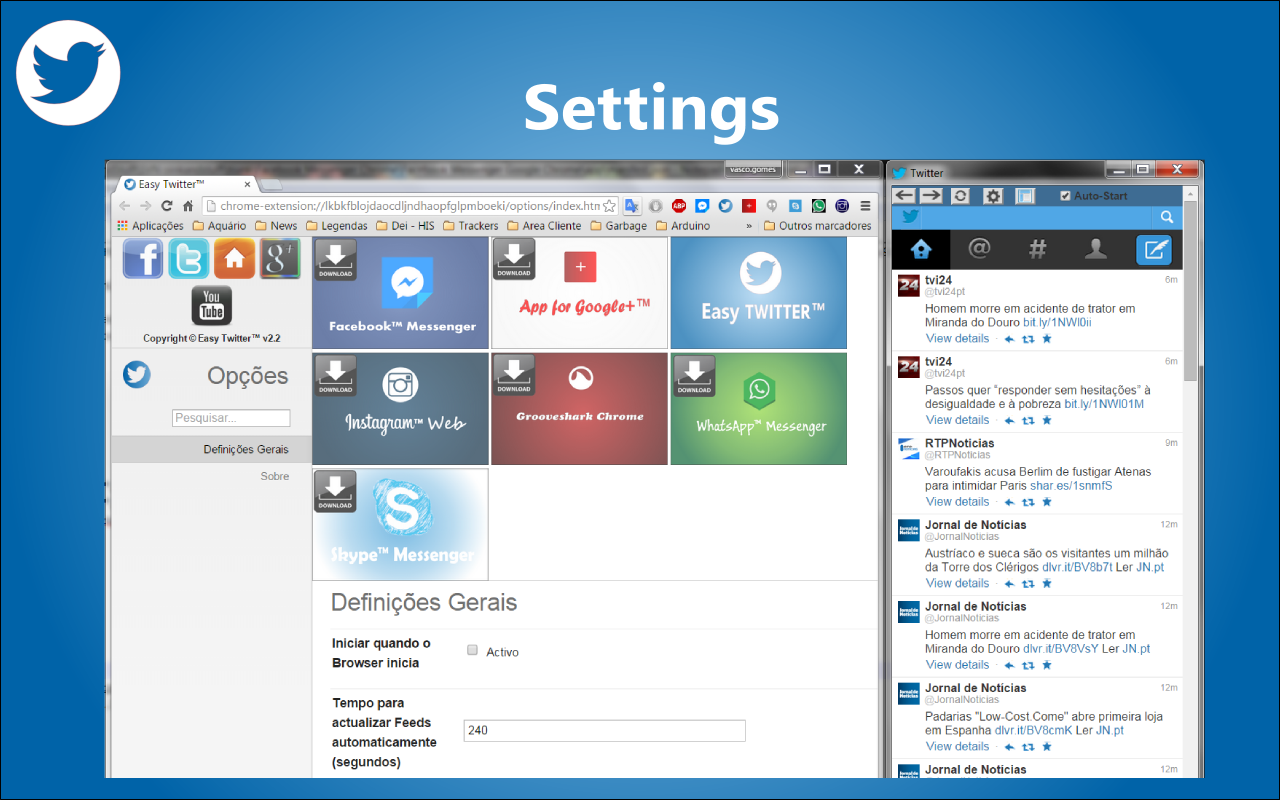Image resolution: width=1280 pixels, height=800 pixels.
Task: Toggle the Auto-Start checkbox
Action: tap(1065, 196)
